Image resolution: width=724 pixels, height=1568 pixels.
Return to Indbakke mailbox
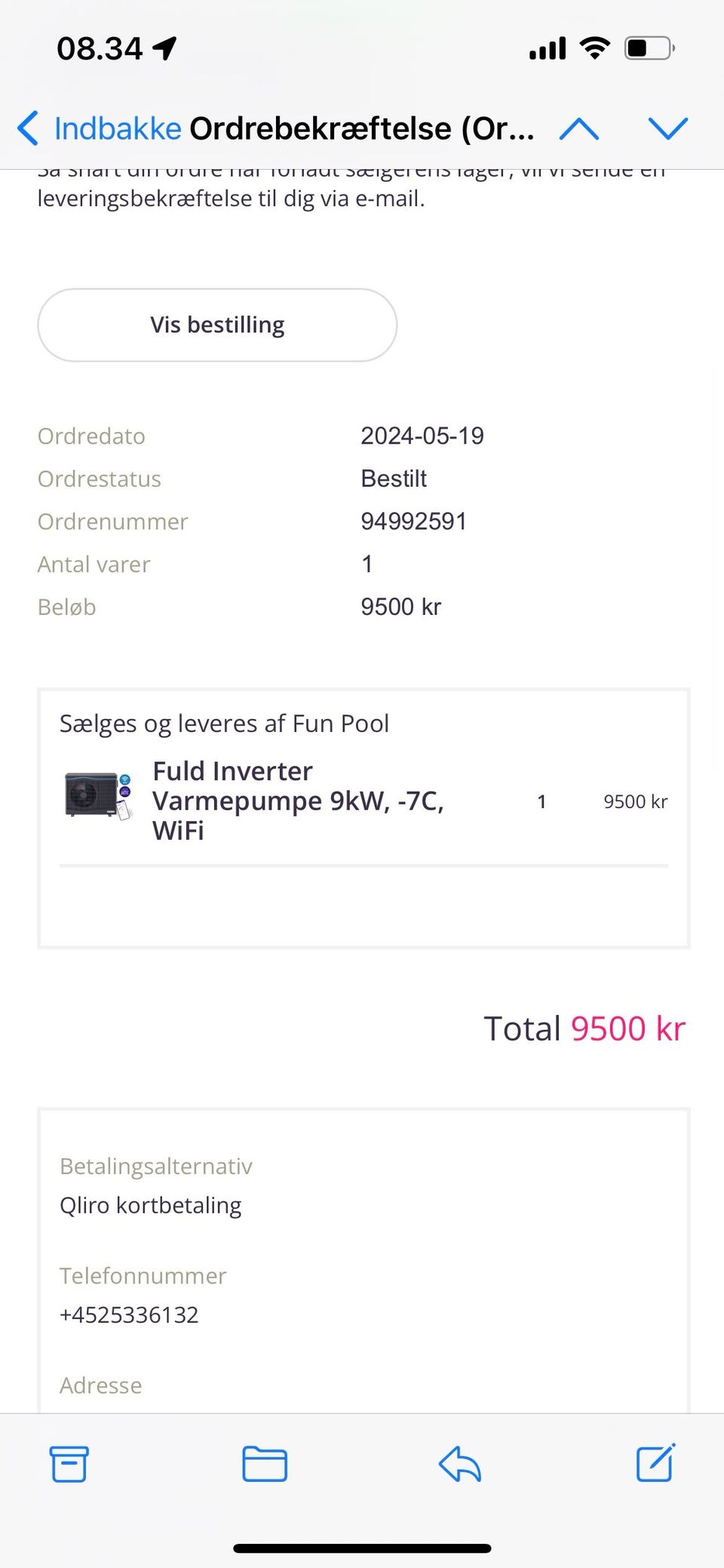pyautogui.click(x=117, y=129)
